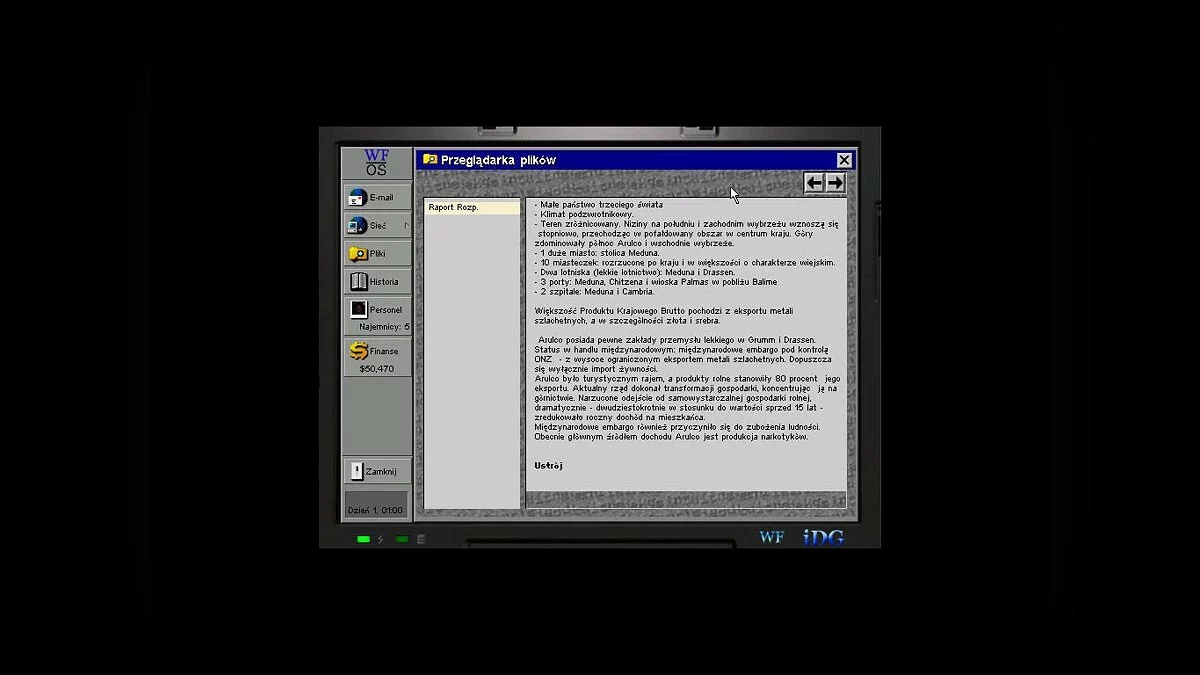Image resolution: width=1200 pixels, height=675 pixels.
Task: Click the Dzień 1, 01:00 clock display
Action: (376, 510)
